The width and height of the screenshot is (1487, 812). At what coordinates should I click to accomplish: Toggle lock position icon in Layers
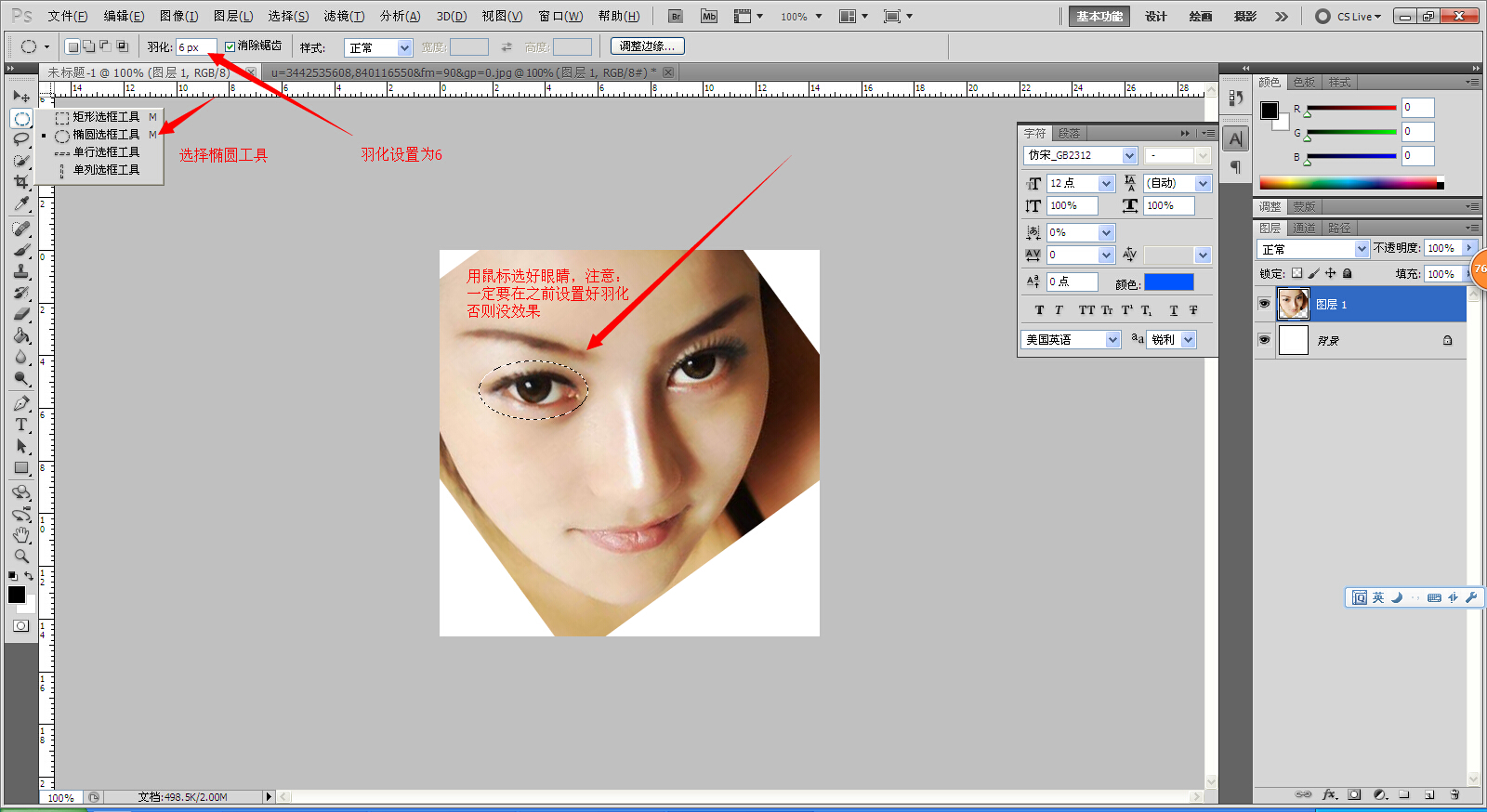coord(1330,273)
